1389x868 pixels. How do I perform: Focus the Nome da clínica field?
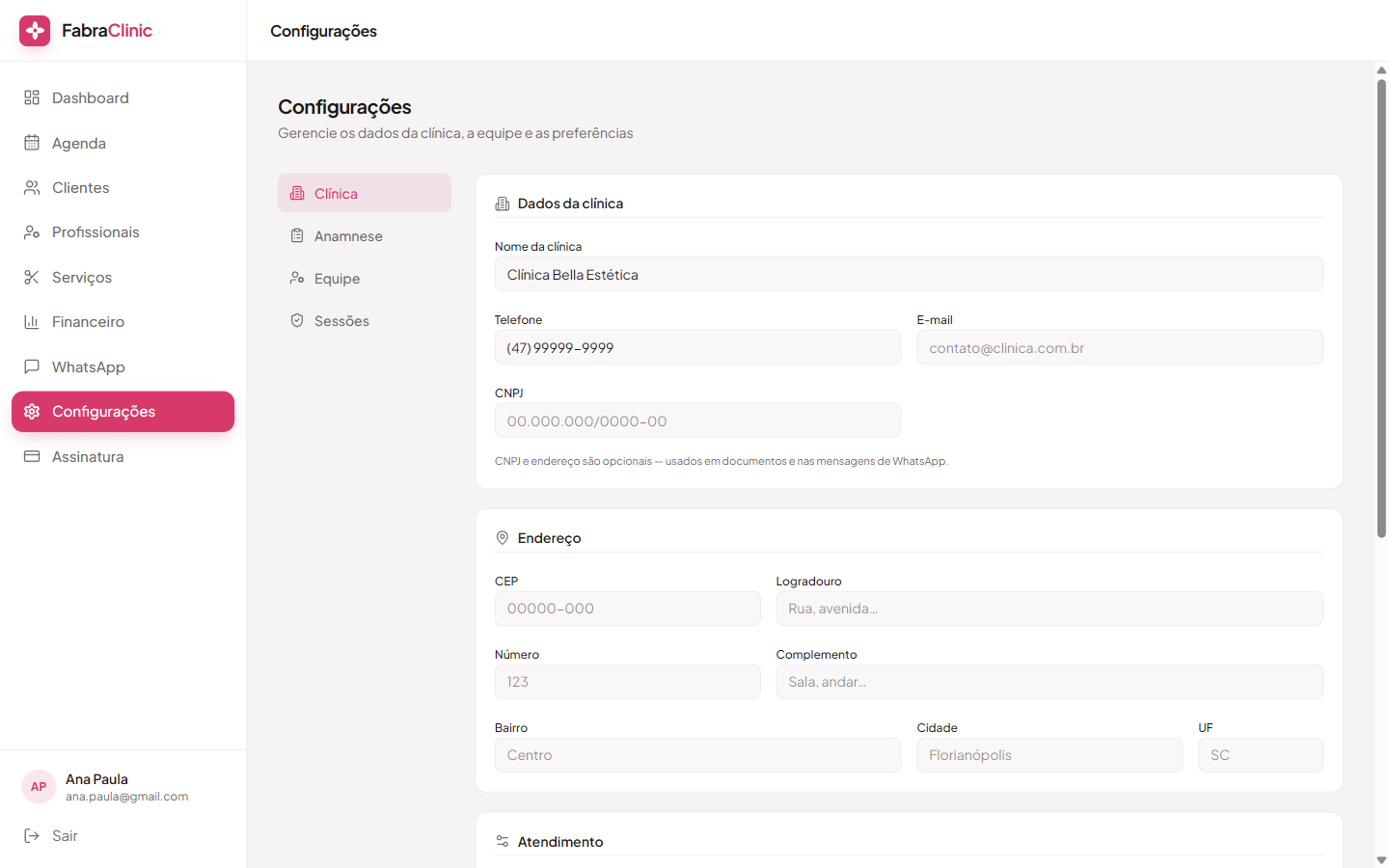pos(909,274)
